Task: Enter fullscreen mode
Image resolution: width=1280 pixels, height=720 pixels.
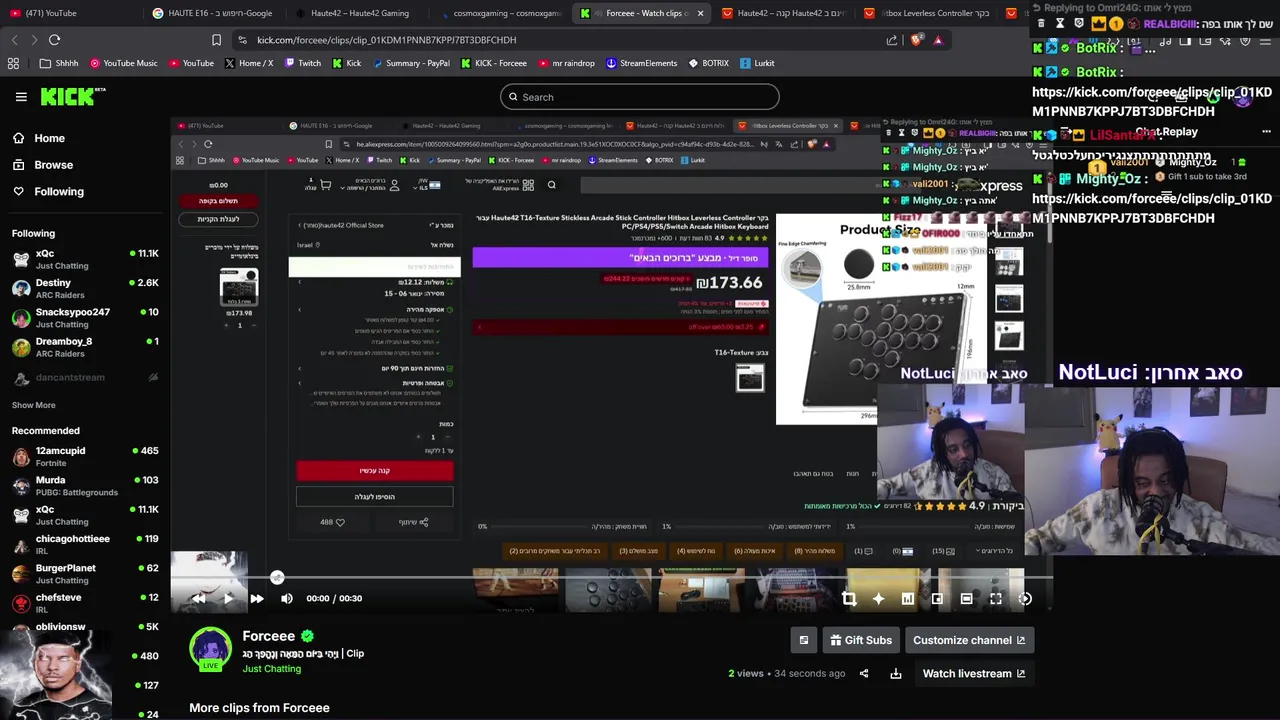Action: pos(996,598)
